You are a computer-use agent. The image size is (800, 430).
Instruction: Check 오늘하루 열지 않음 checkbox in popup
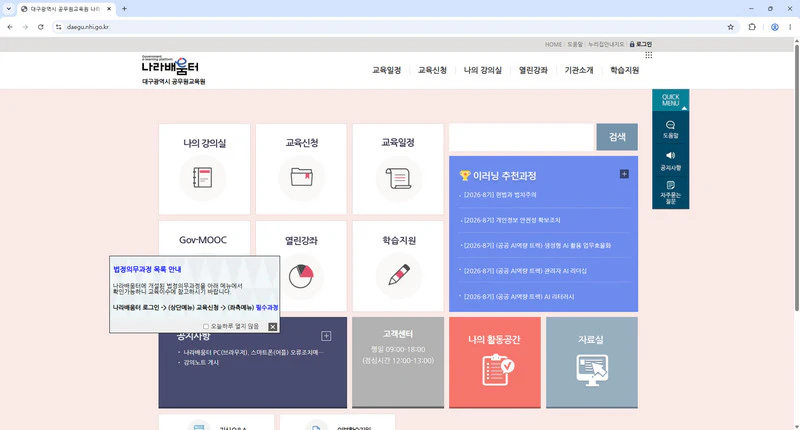(x=206, y=326)
